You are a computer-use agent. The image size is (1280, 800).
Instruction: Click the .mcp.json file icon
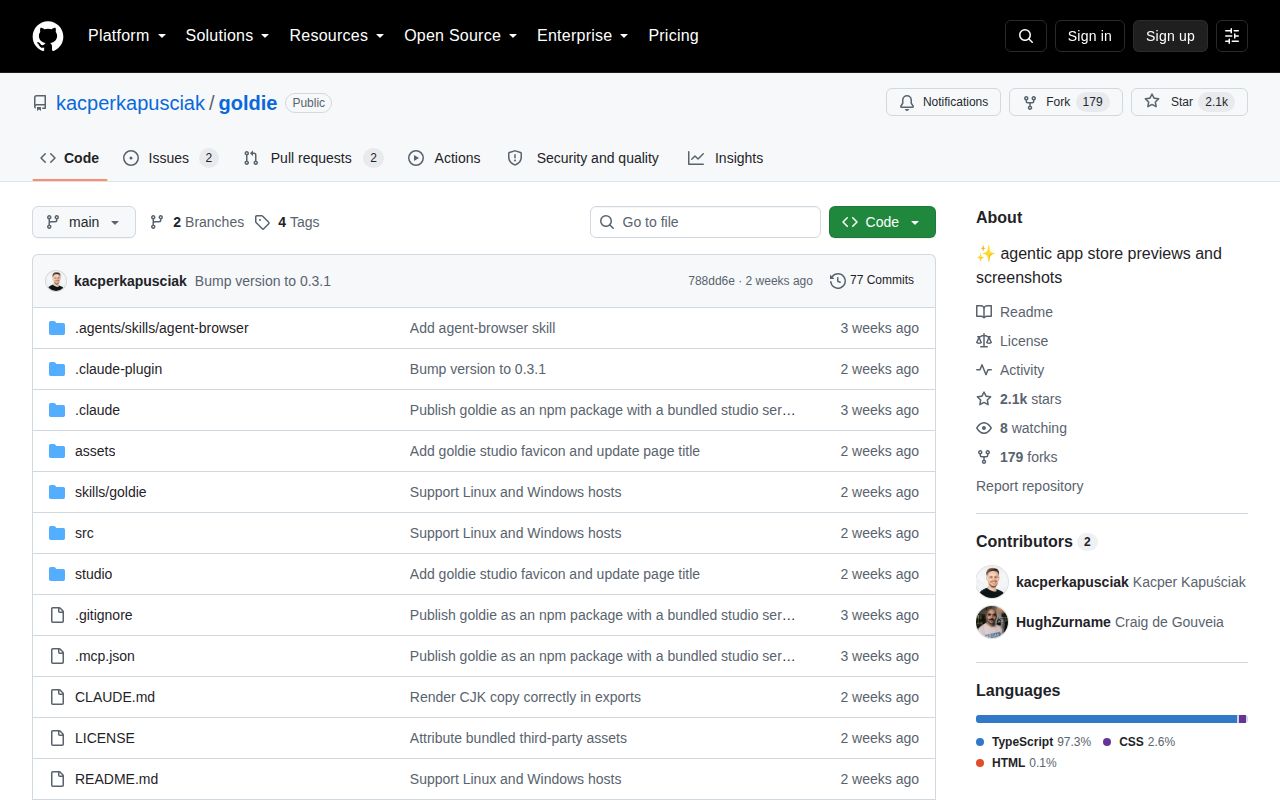click(x=57, y=656)
